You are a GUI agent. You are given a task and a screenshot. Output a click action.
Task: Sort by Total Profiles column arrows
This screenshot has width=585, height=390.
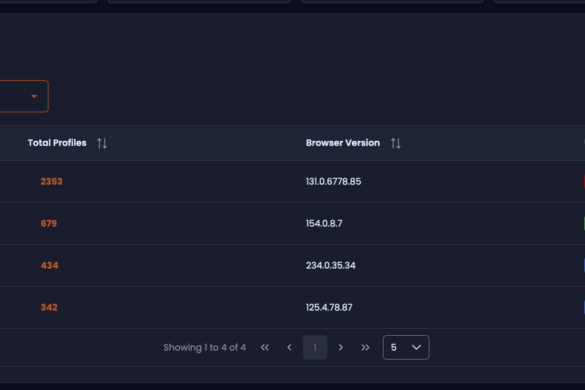[x=102, y=143]
